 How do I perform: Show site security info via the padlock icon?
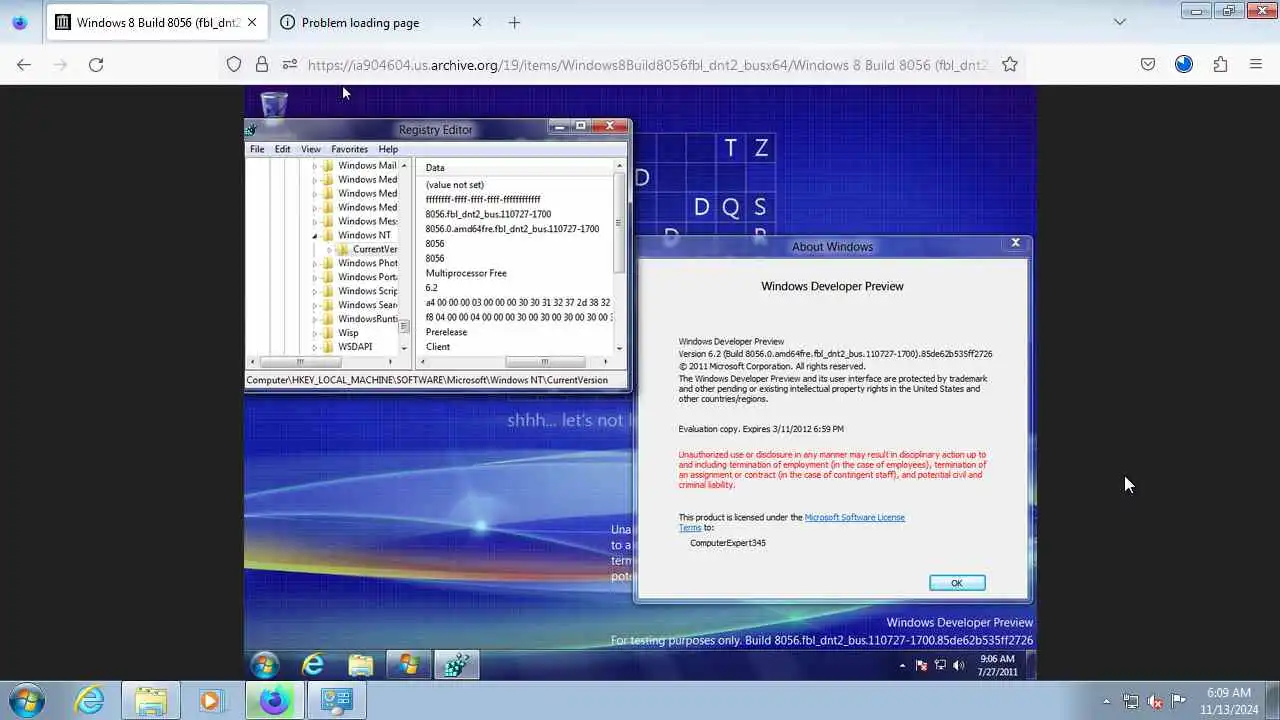point(262,64)
